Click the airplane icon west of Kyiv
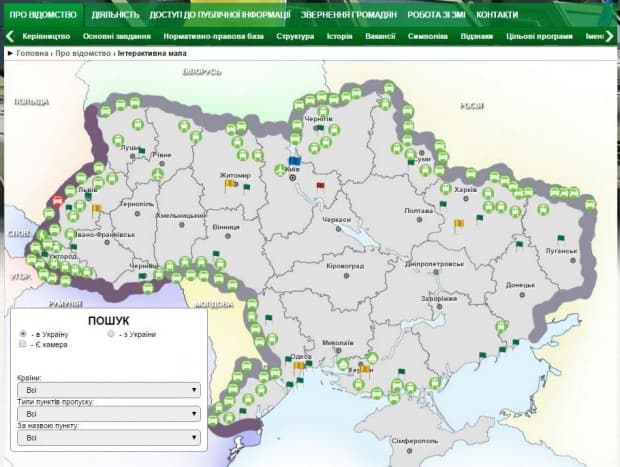620x467 pixels. [279, 169]
